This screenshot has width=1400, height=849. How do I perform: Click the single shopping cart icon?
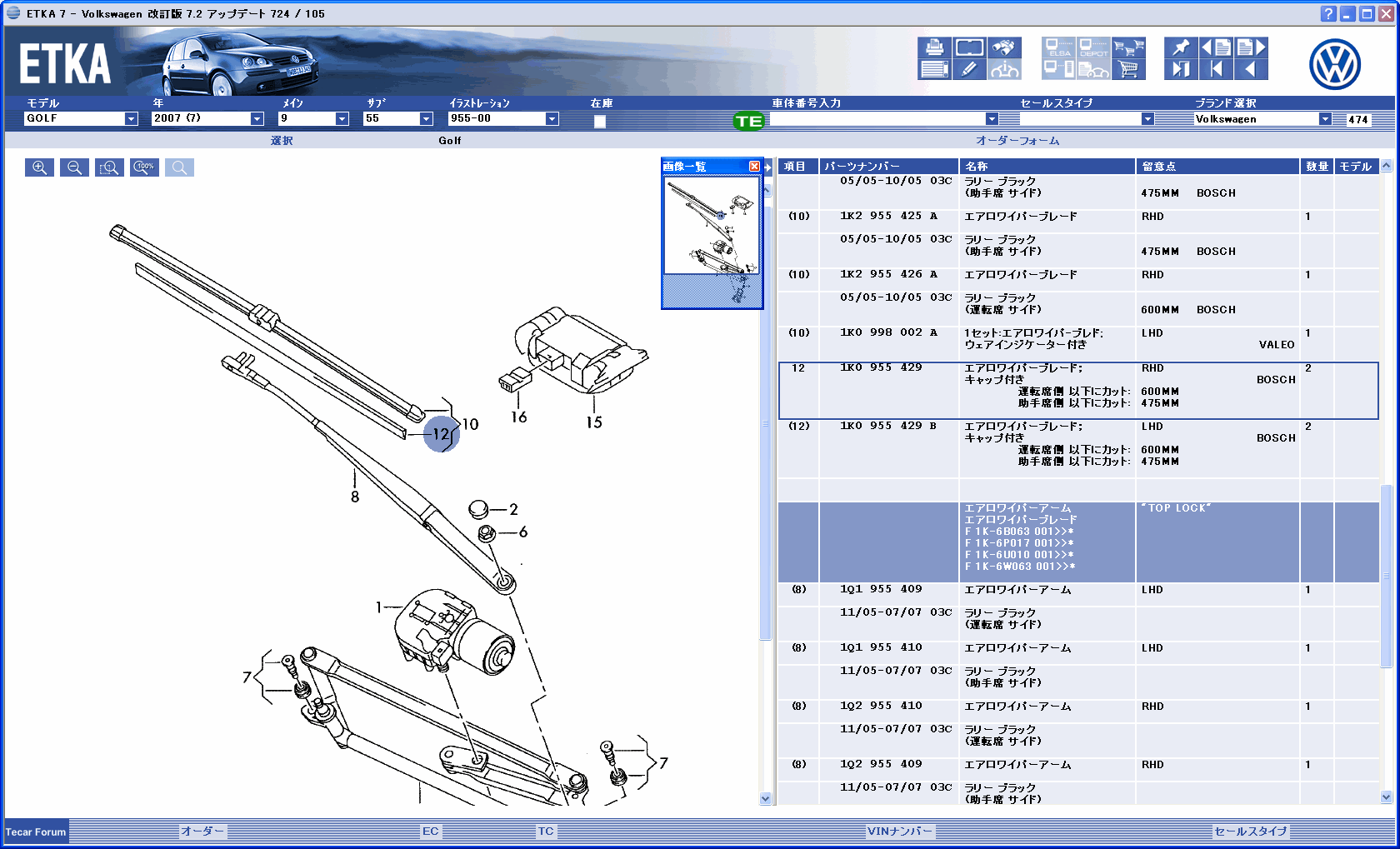click(1128, 69)
